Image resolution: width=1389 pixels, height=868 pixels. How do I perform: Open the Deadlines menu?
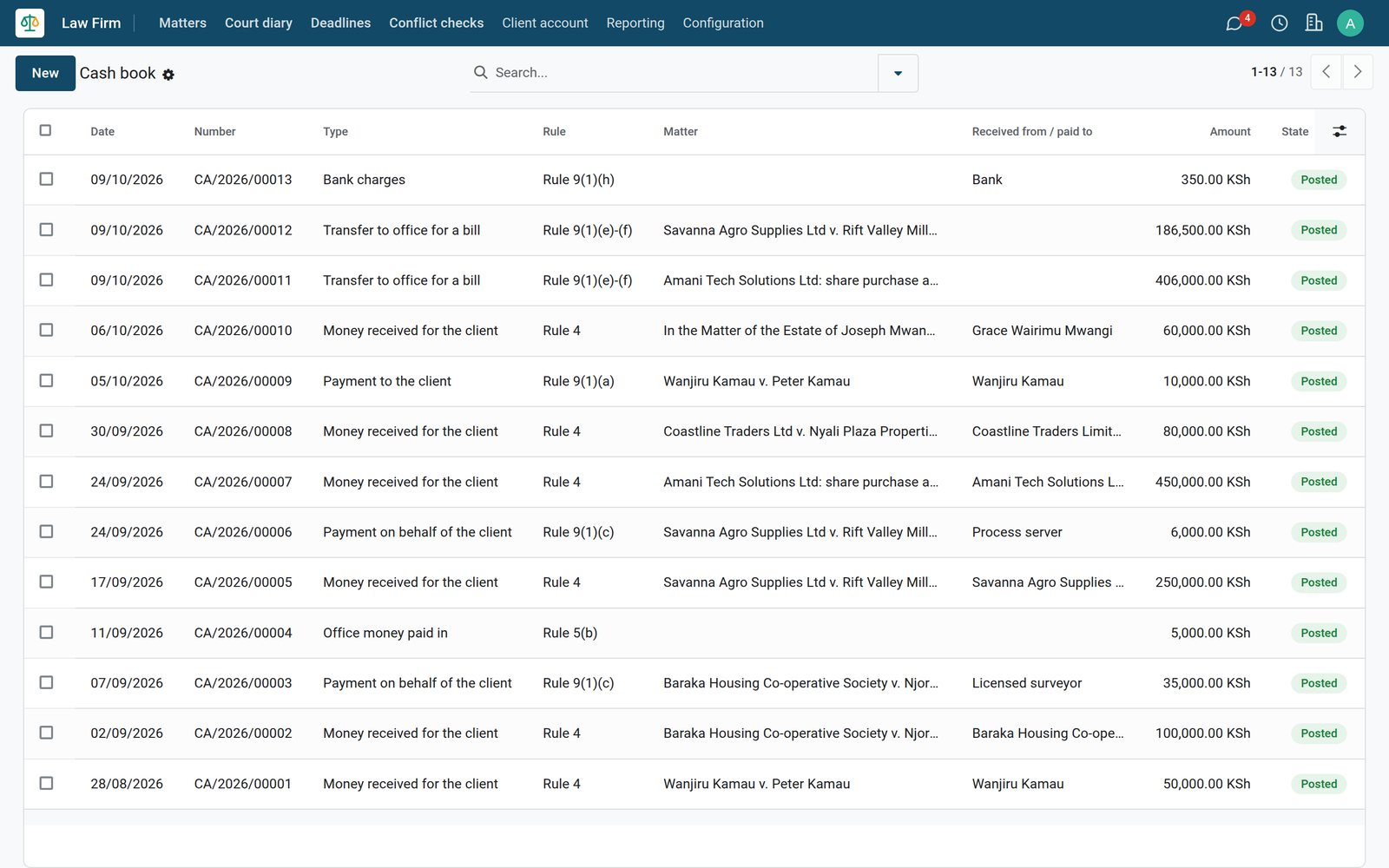point(340,23)
